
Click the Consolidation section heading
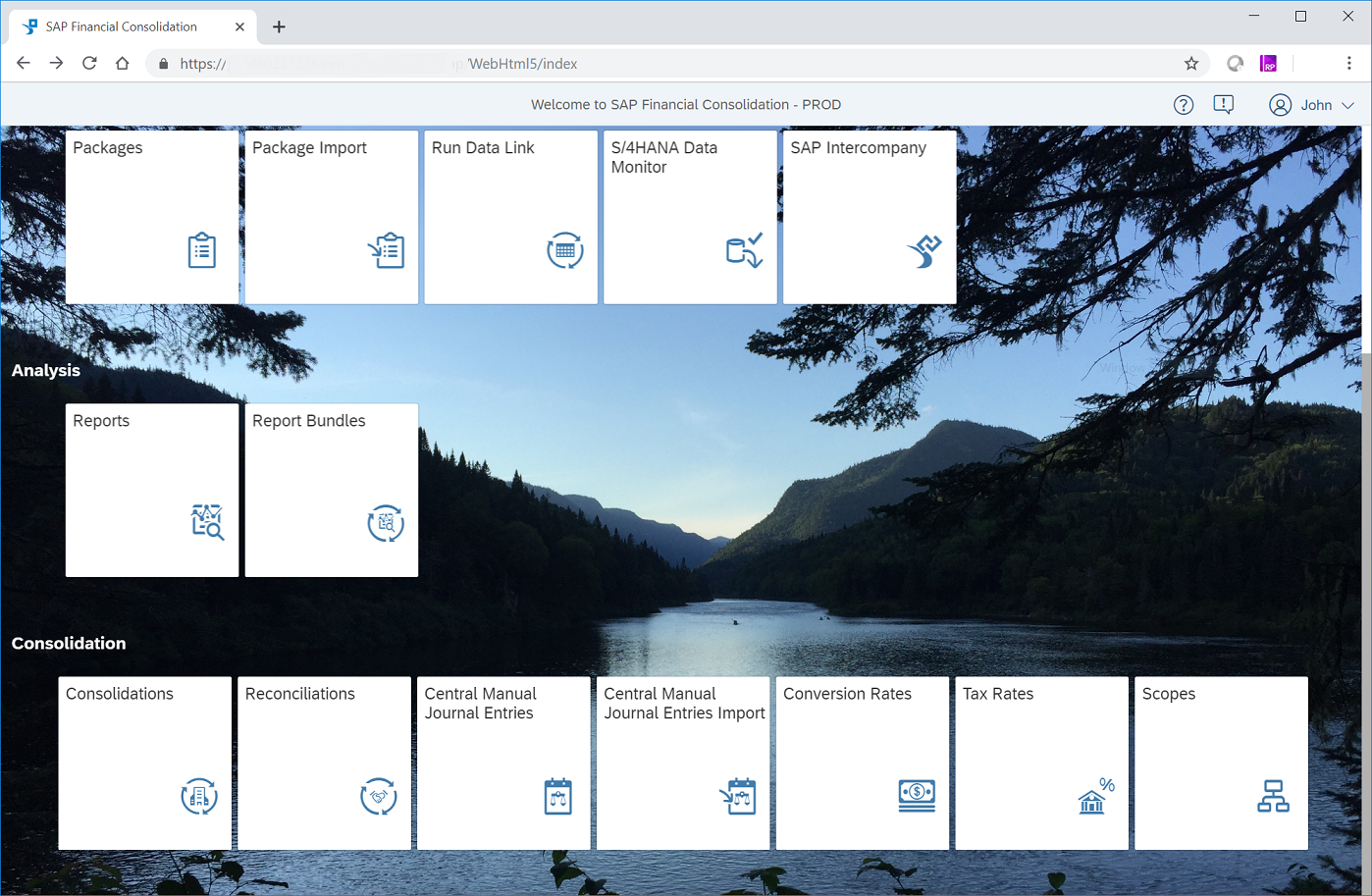[69, 643]
